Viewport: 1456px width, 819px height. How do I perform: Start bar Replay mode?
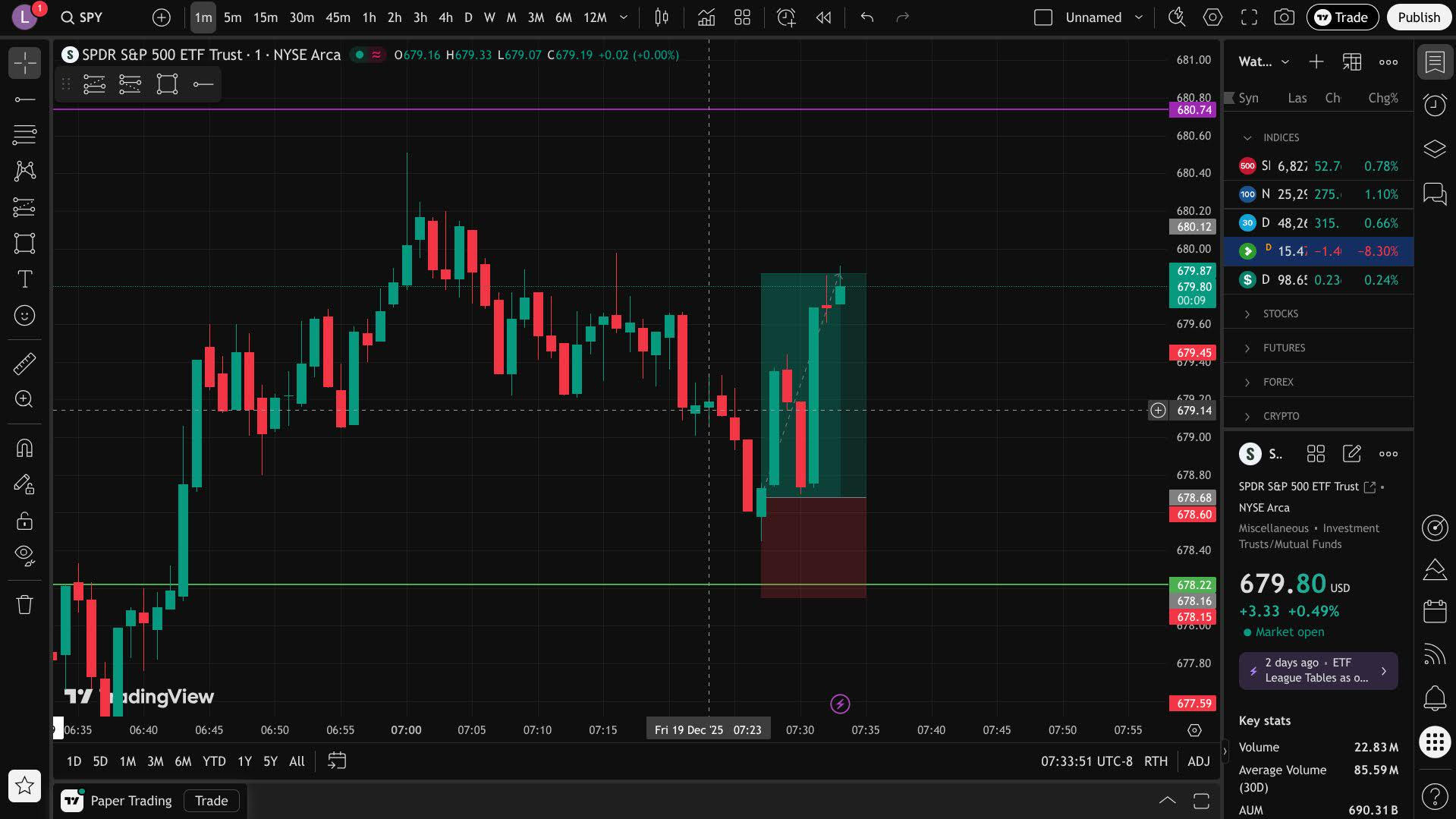pos(823,17)
